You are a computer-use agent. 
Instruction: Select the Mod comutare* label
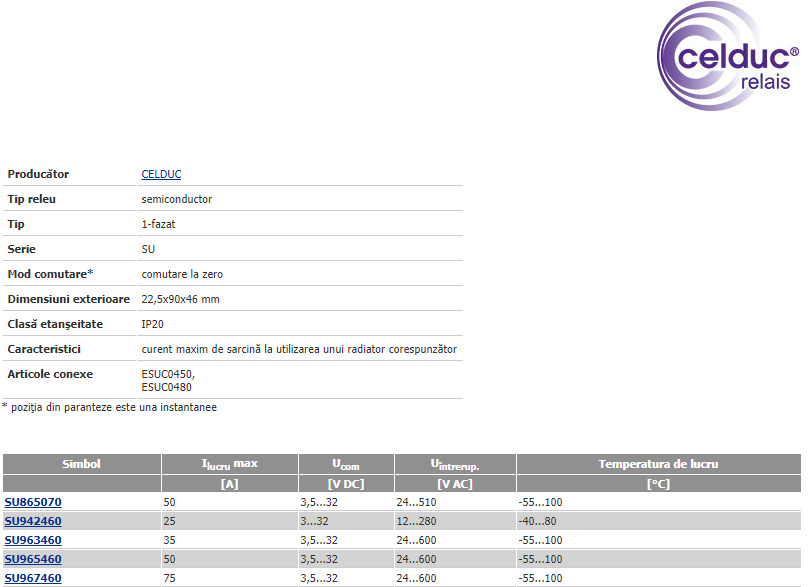[50, 274]
